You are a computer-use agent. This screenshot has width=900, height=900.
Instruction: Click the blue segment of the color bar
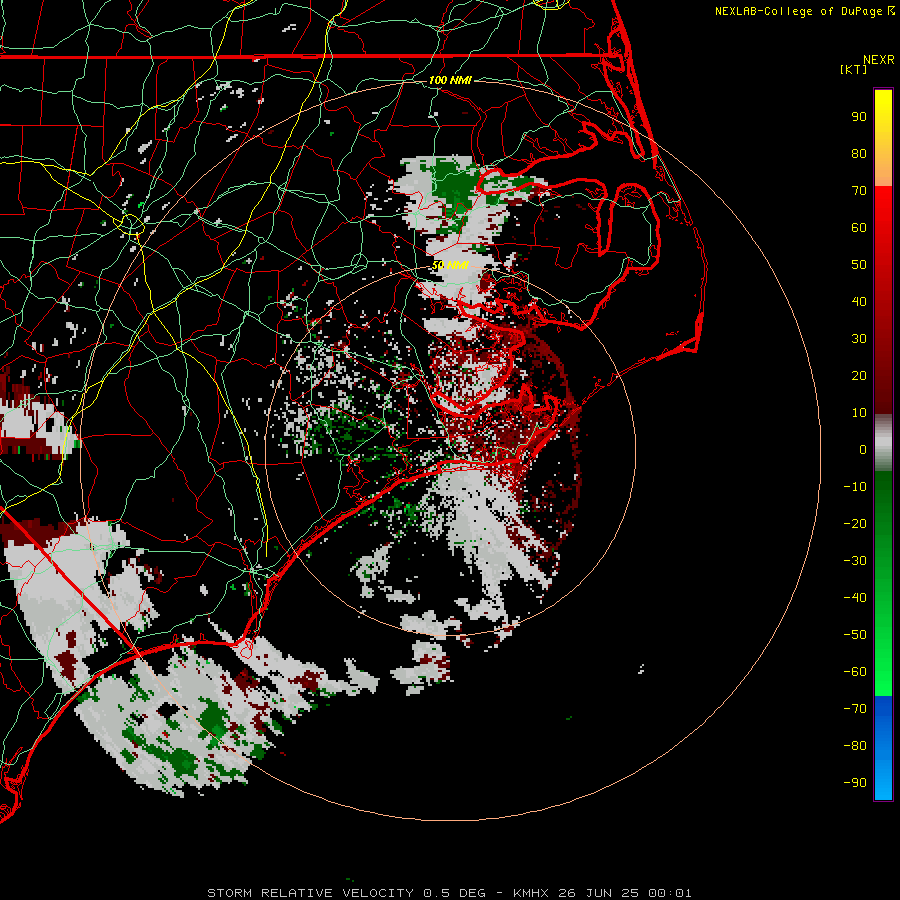tap(883, 746)
